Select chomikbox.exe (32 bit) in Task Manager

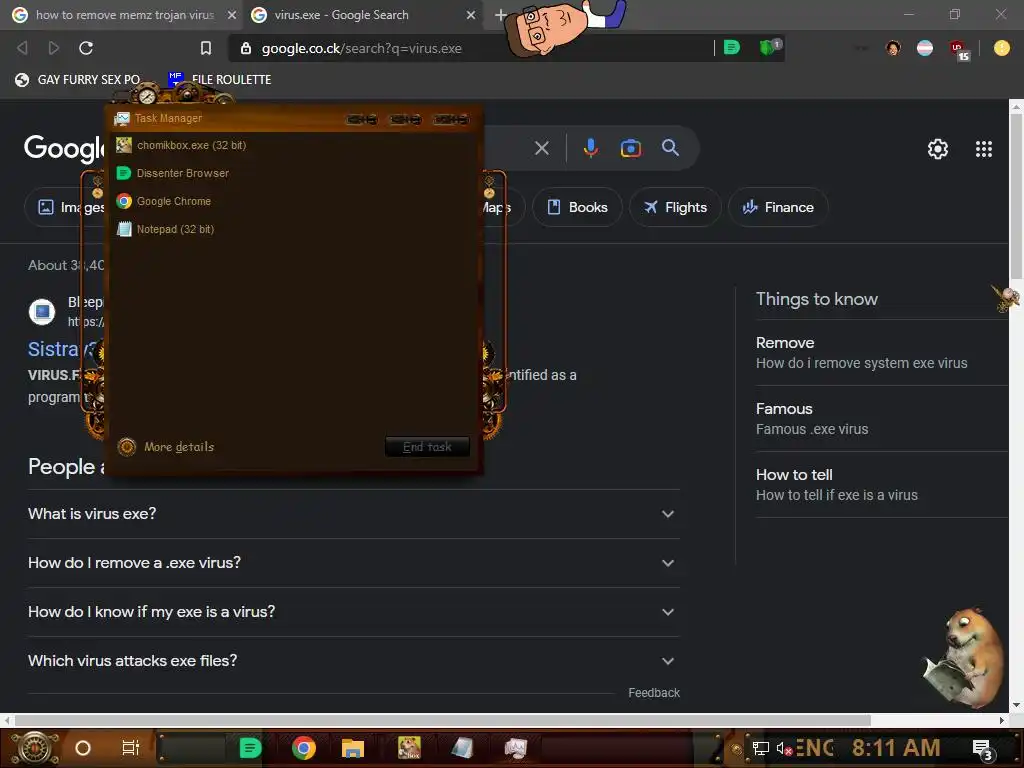293,145
